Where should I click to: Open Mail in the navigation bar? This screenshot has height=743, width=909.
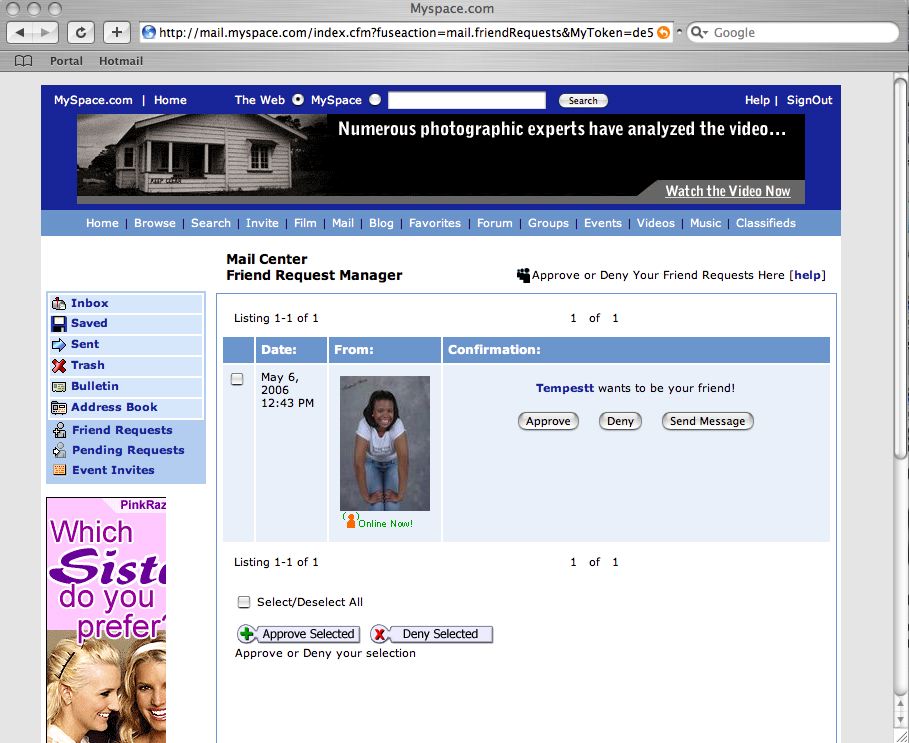pyautogui.click(x=343, y=223)
